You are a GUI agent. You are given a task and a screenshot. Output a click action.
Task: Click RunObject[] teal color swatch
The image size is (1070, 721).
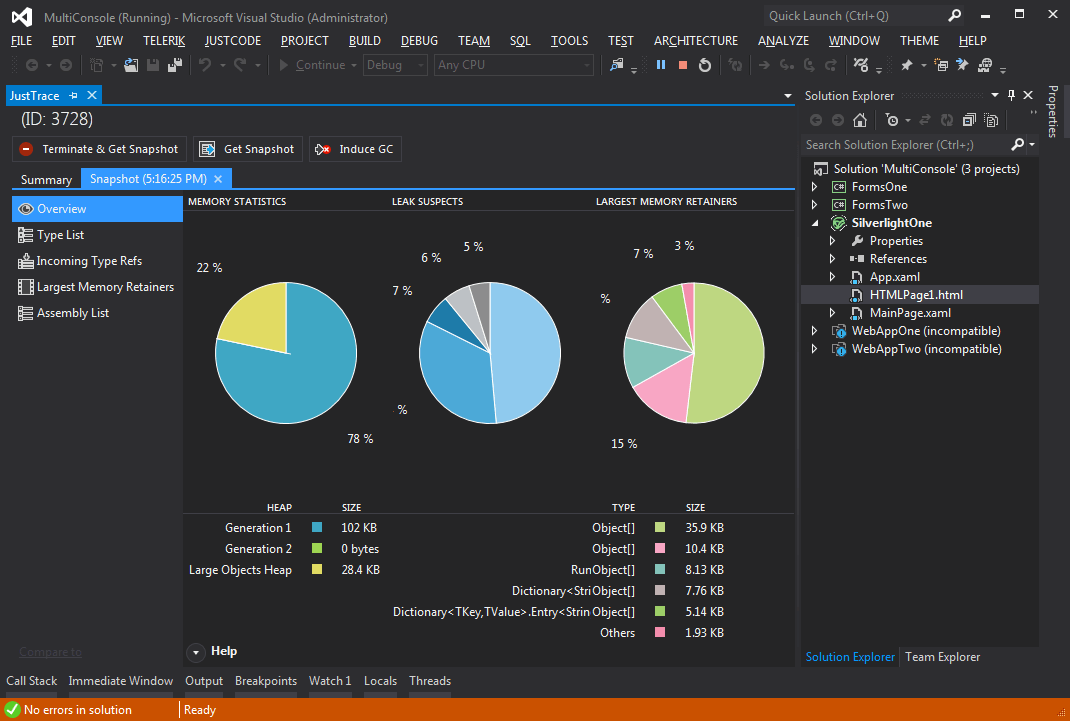click(x=660, y=569)
